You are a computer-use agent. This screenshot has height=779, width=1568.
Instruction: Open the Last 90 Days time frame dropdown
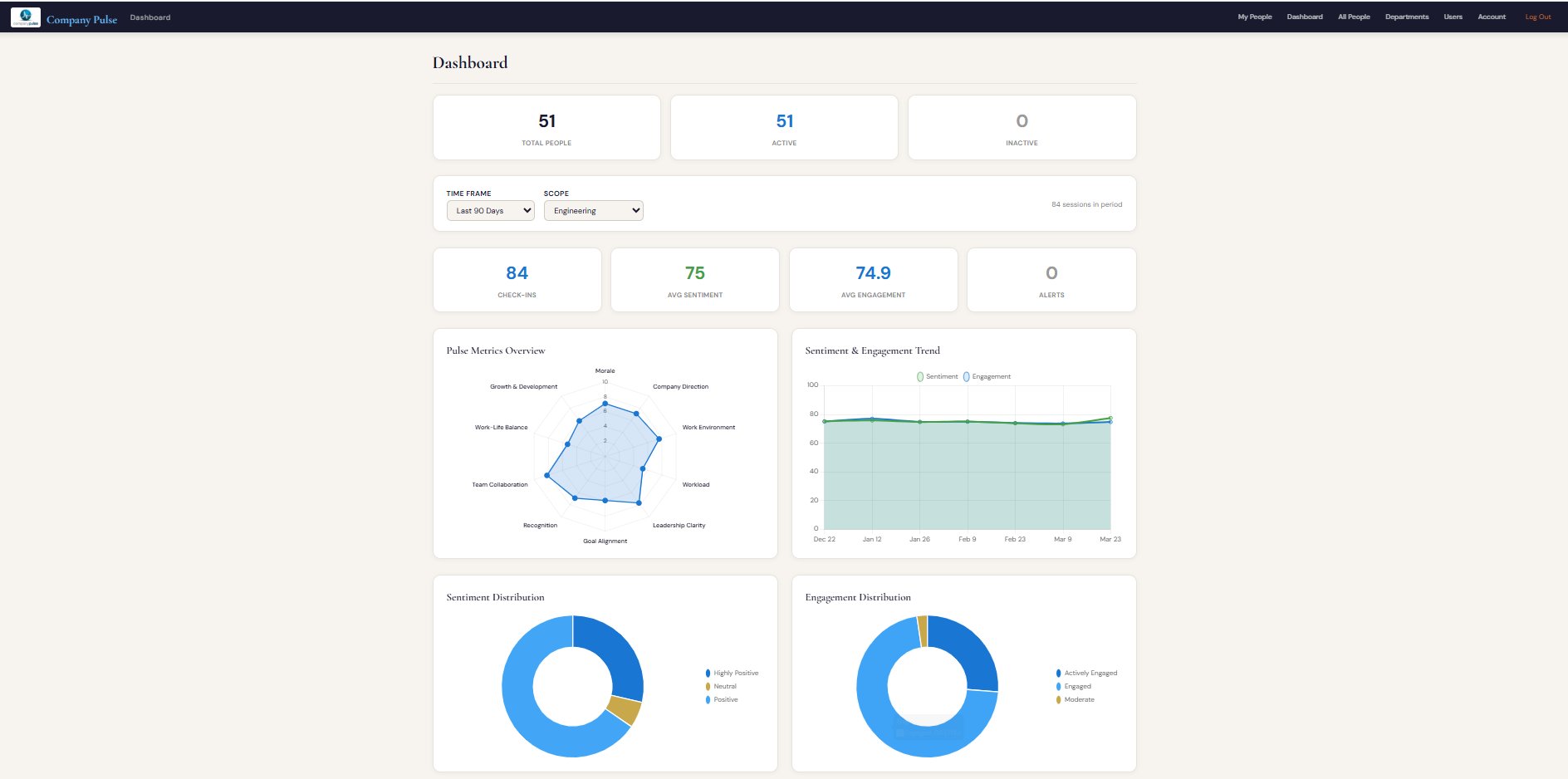[490, 210]
